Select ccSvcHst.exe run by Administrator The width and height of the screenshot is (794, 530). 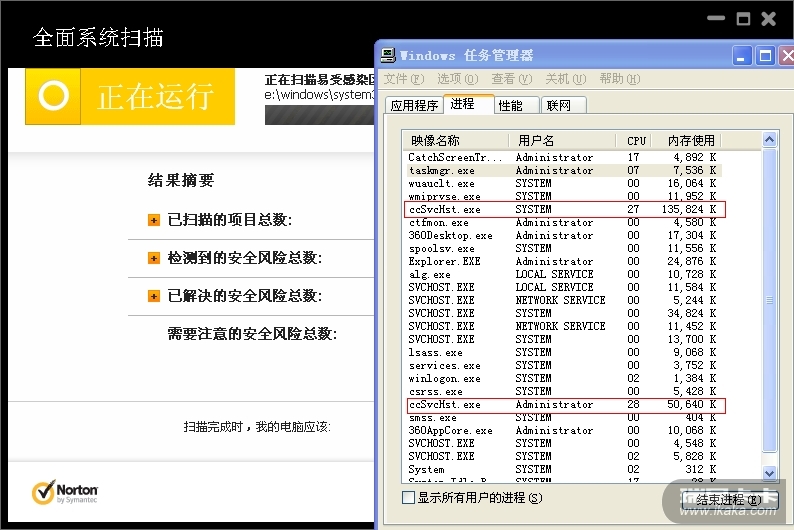coord(566,405)
